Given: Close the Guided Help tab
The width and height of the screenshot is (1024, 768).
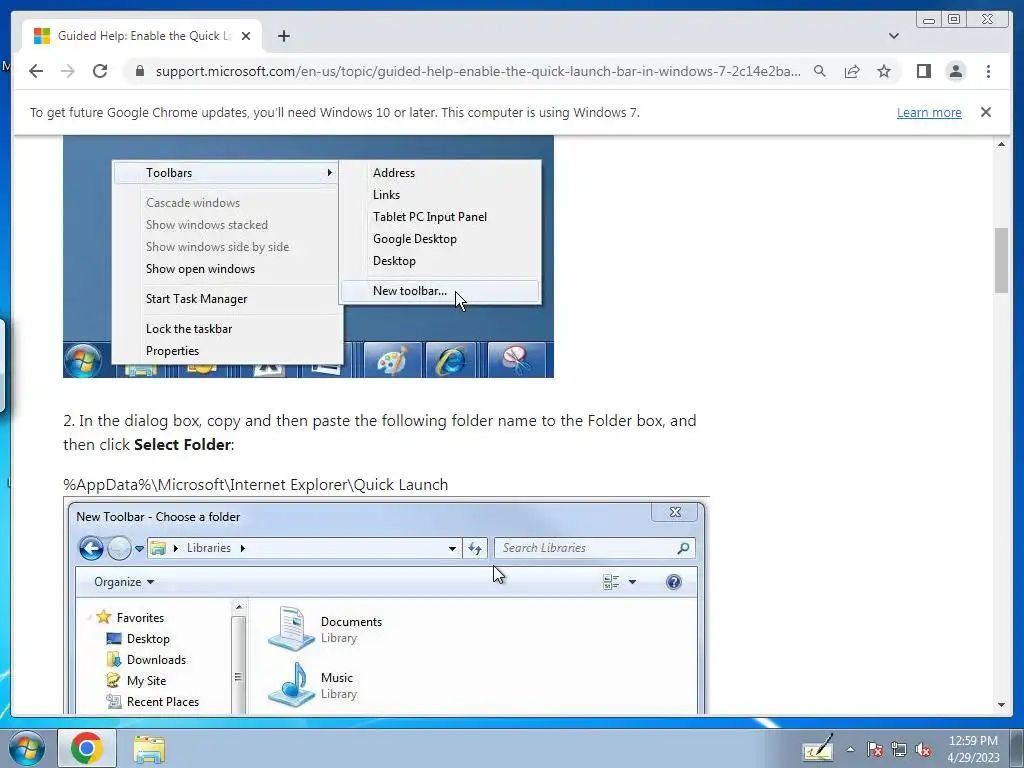Looking at the screenshot, I should coord(246,36).
